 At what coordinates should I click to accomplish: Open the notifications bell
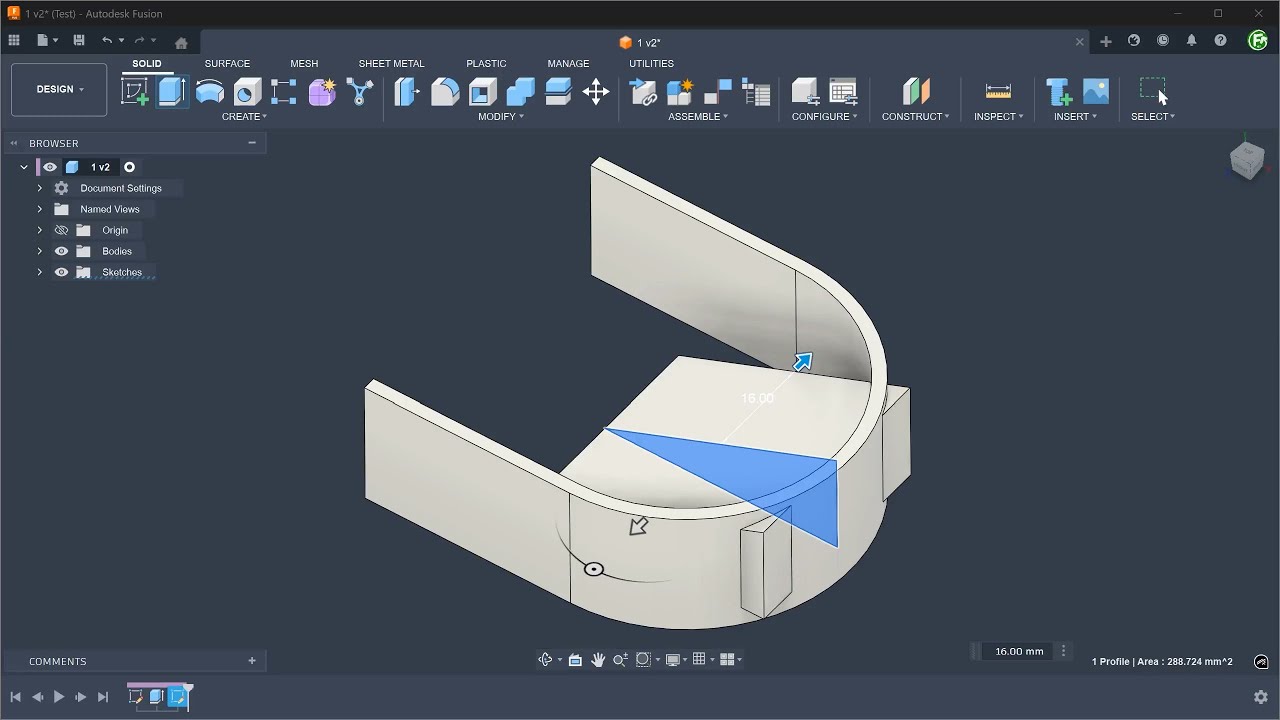click(1191, 41)
